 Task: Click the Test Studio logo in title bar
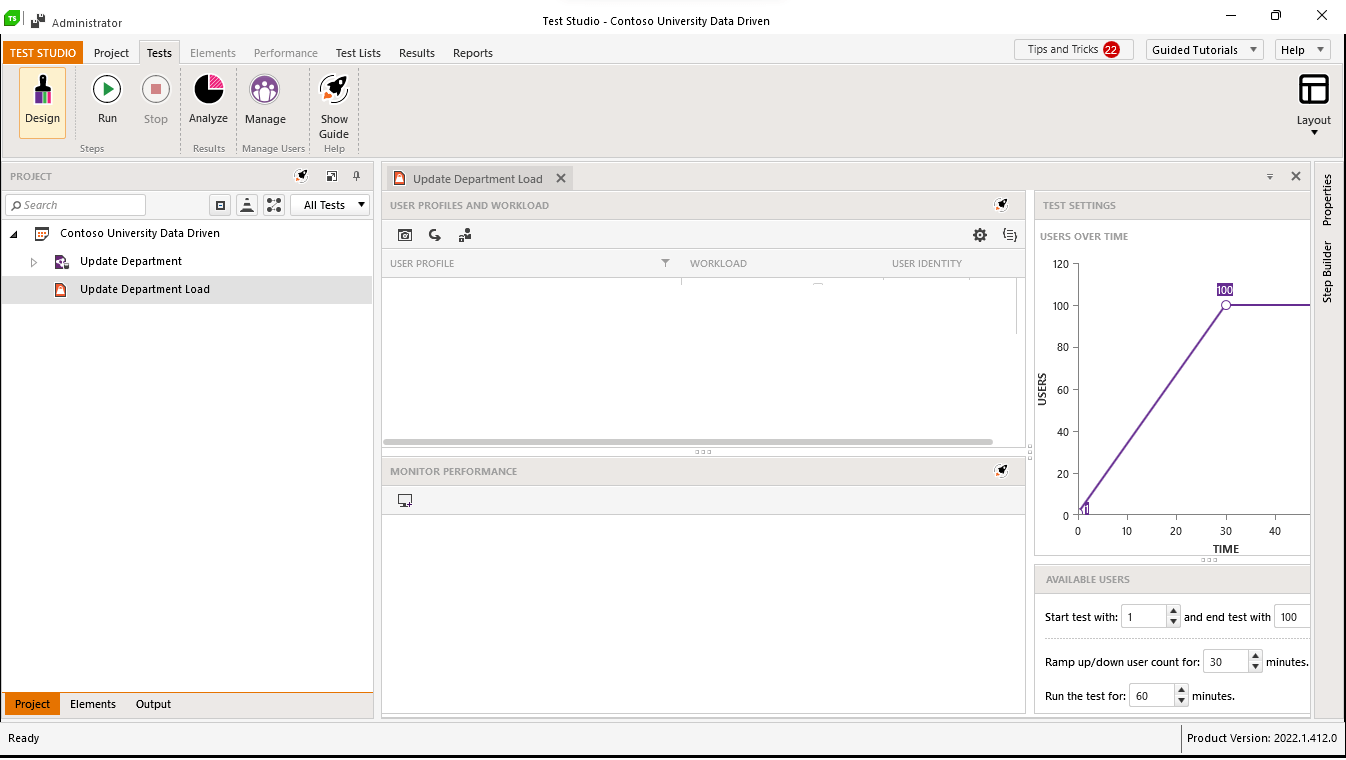[x=12, y=17]
